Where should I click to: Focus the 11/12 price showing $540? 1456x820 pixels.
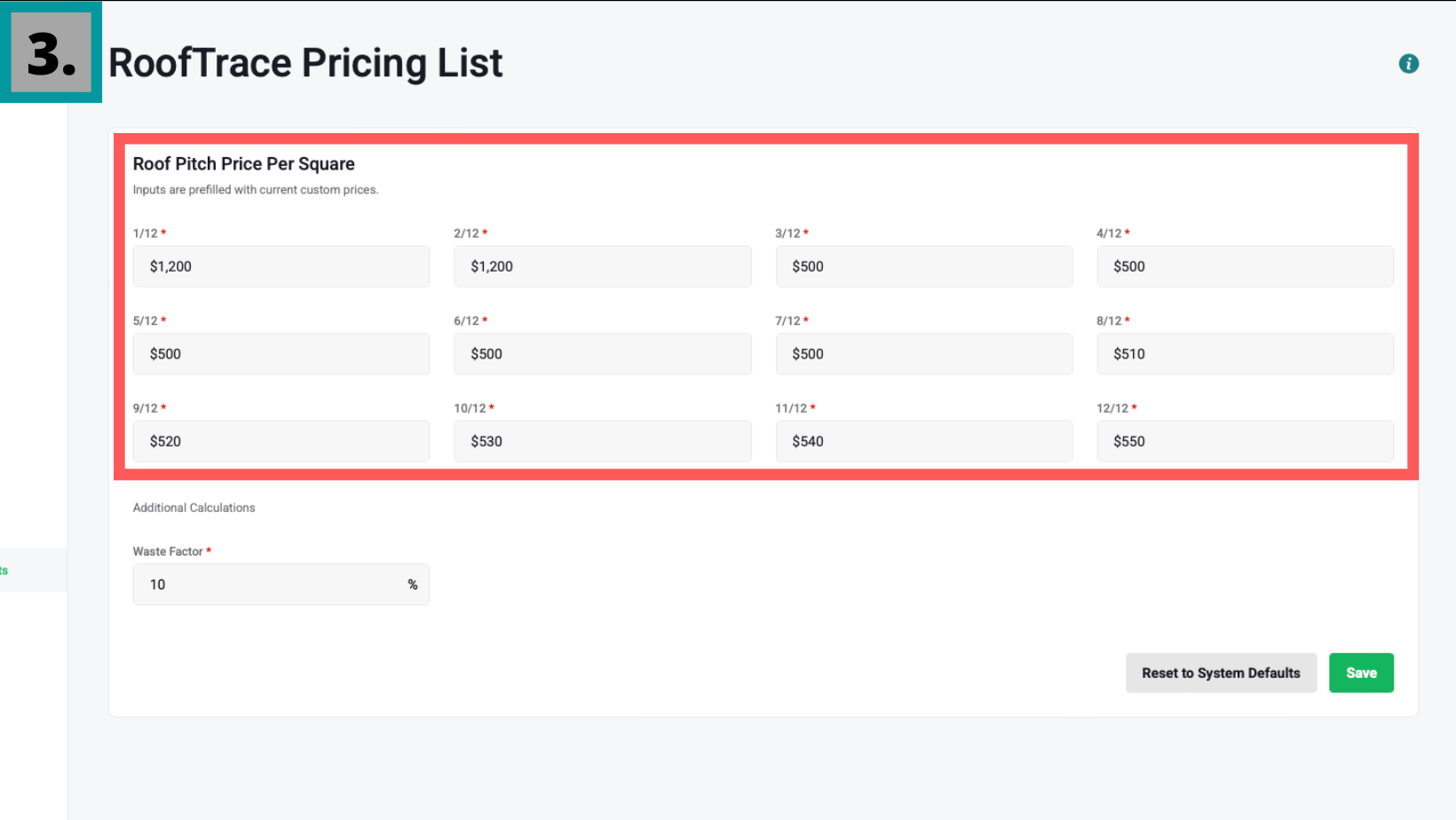click(923, 441)
